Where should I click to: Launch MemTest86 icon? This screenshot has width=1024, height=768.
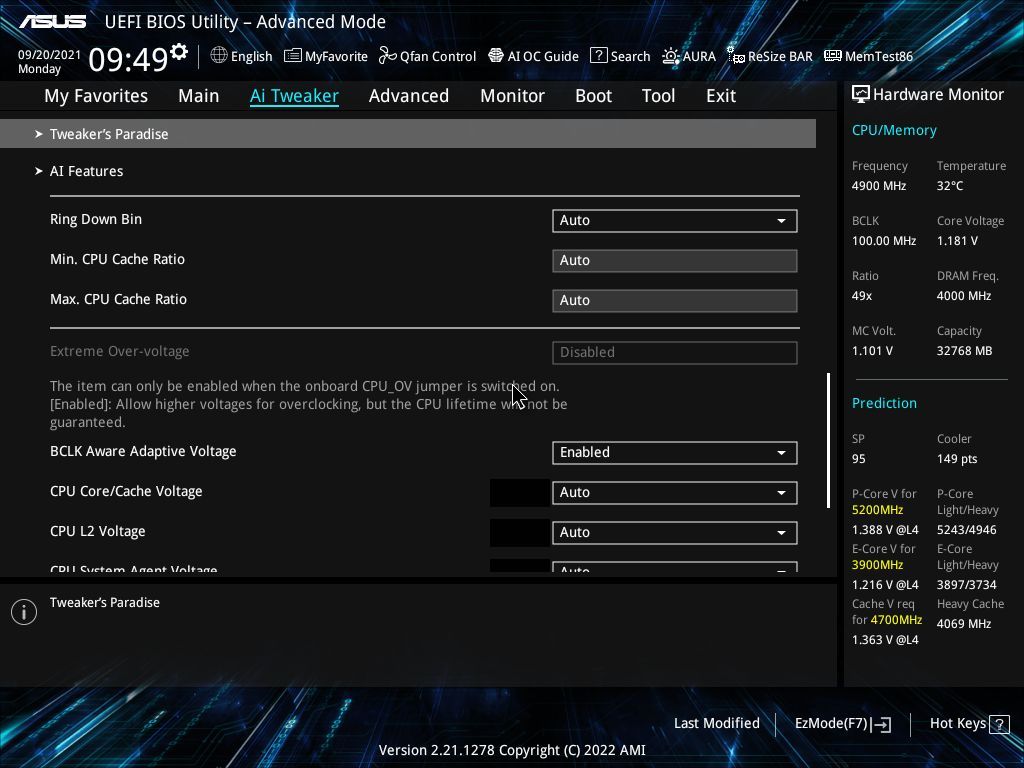pos(833,56)
